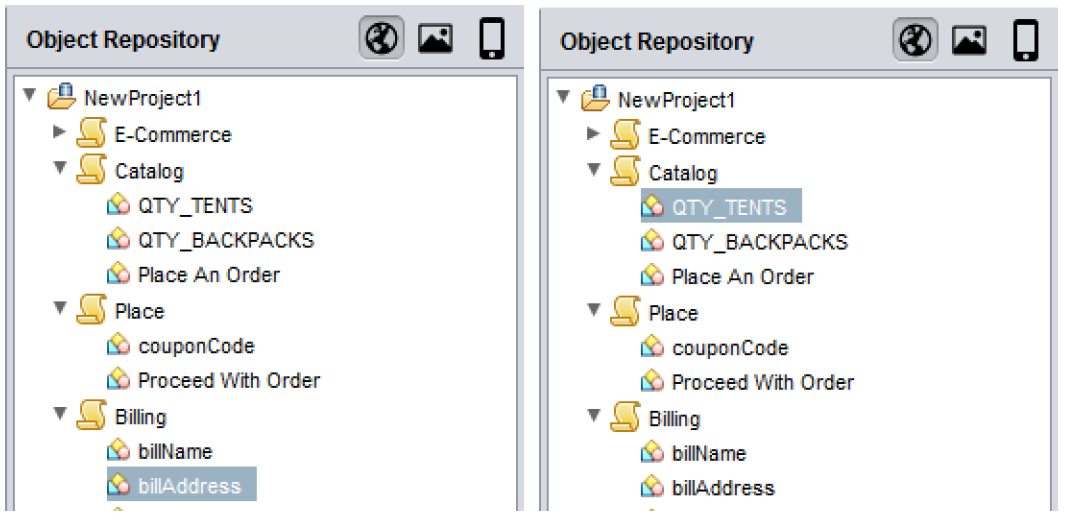Image resolution: width=1065 pixels, height=520 pixels.
Task: Collapse the Billing node in left panel
Action: (x=59, y=413)
